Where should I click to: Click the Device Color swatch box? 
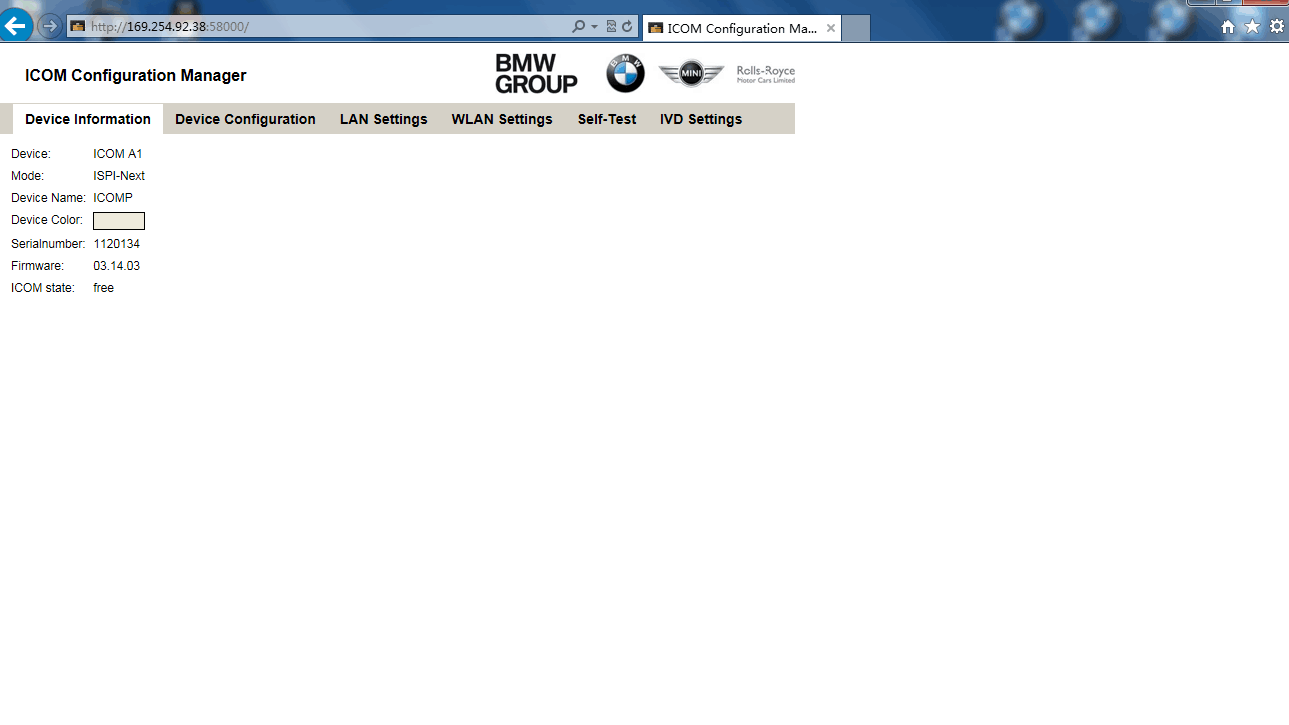119,221
